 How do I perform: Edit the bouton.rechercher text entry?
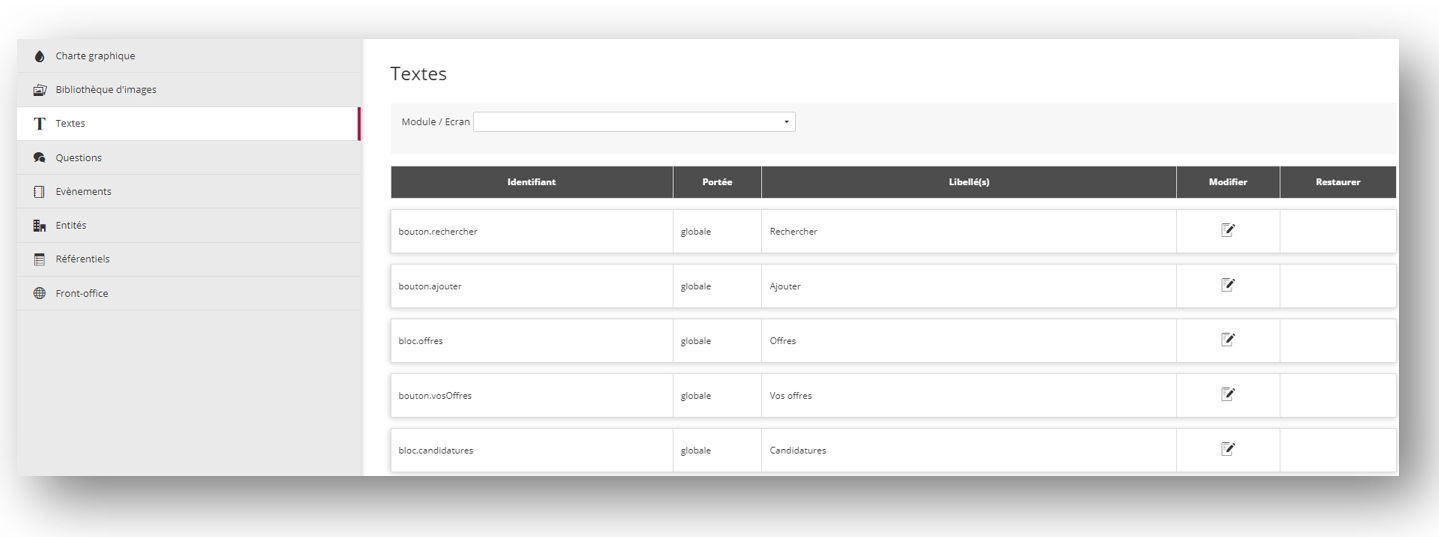[x=1228, y=230]
